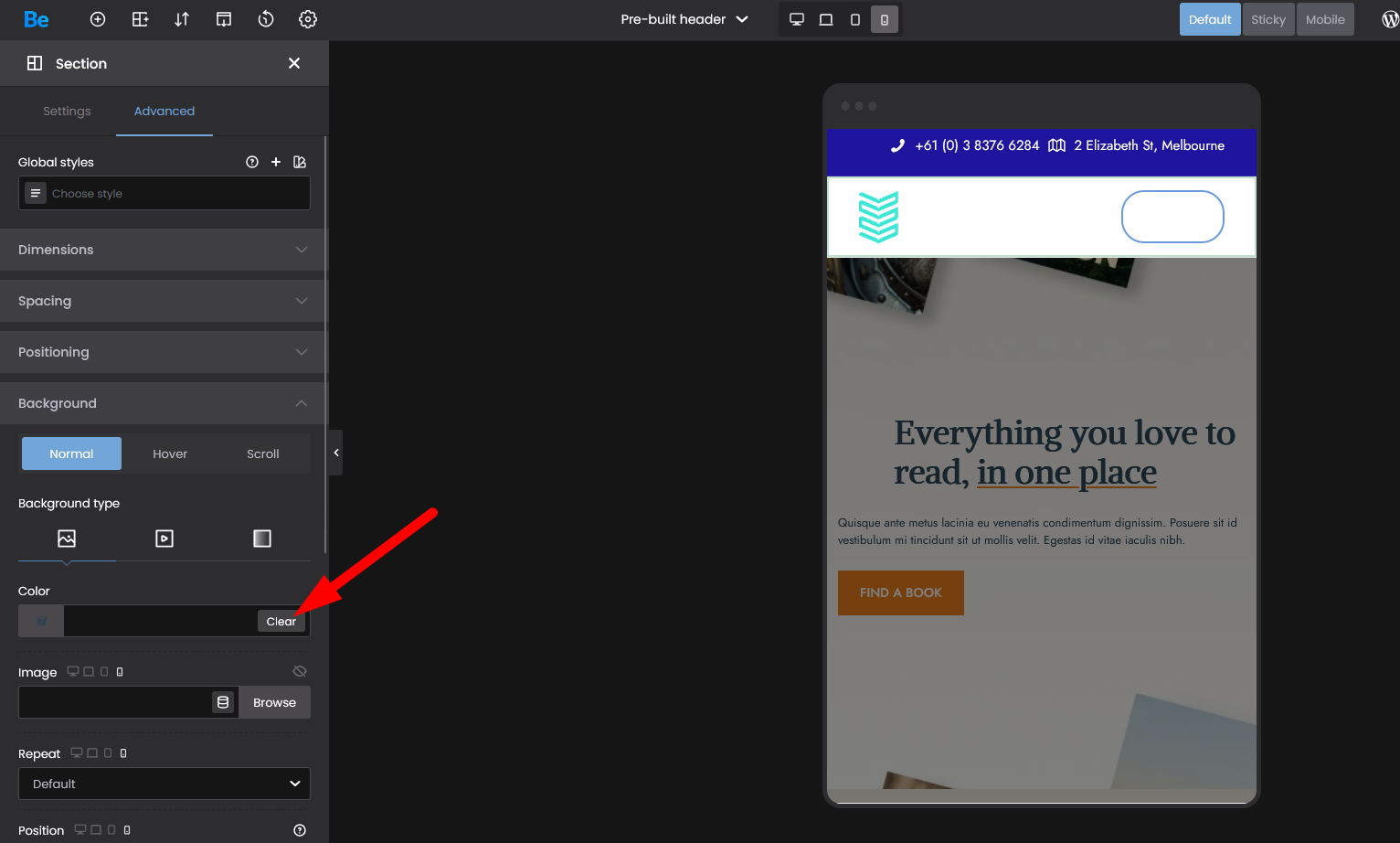Click the navigator up-down arrows icon
This screenshot has width=1400, height=843.
pos(182,19)
